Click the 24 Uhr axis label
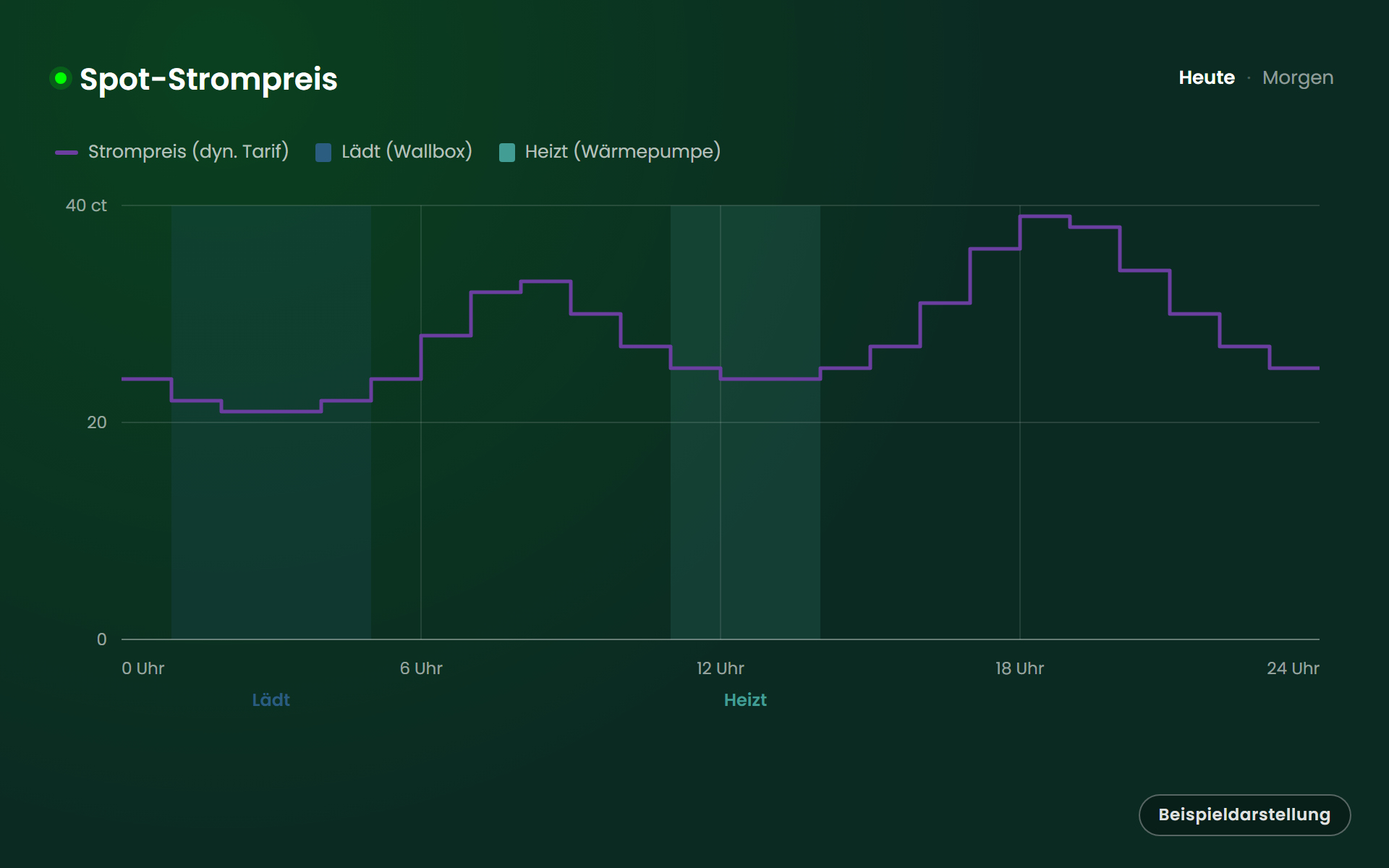 1293,668
